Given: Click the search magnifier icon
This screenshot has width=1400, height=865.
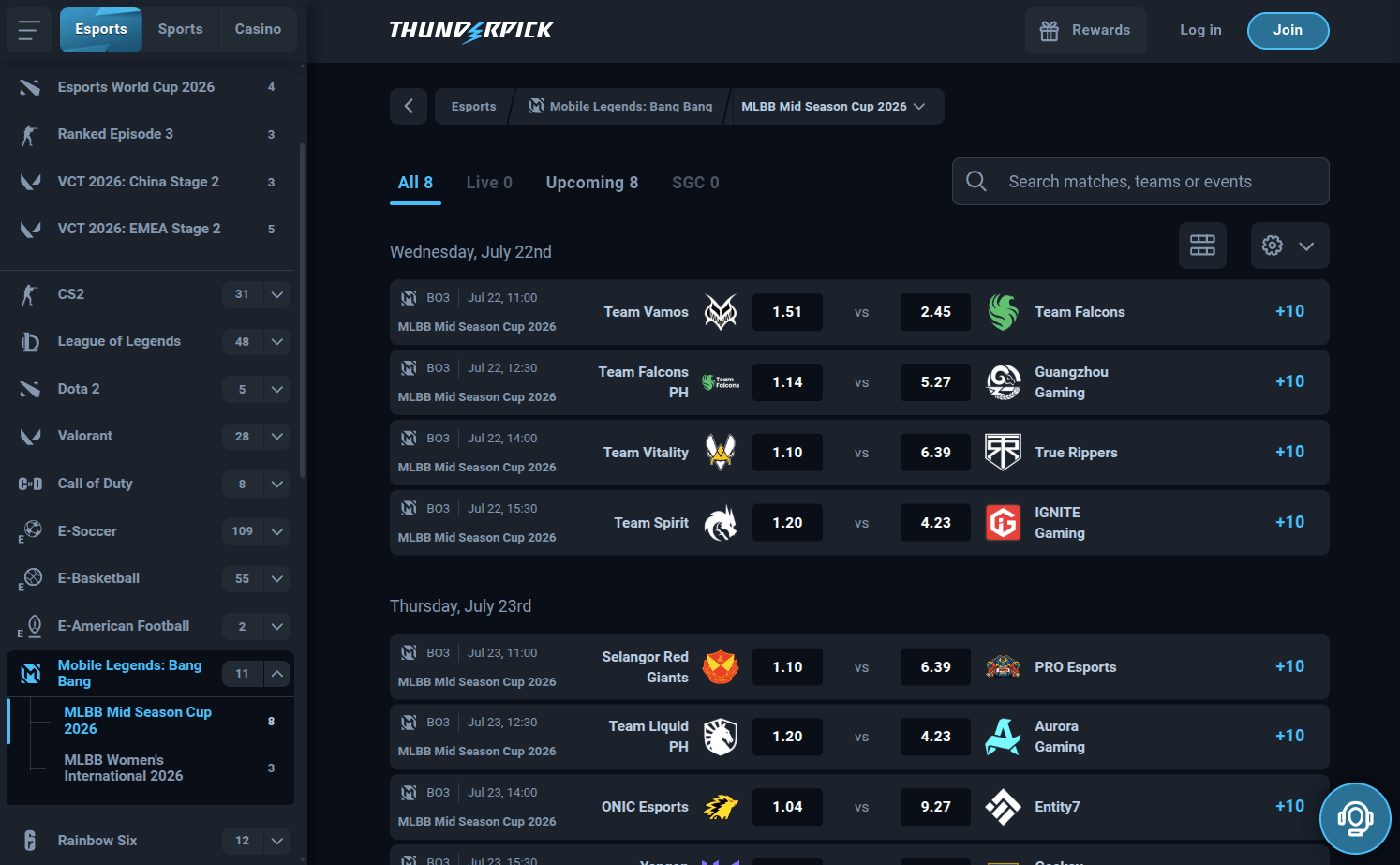Looking at the screenshot, I should [x=976, y=181].
